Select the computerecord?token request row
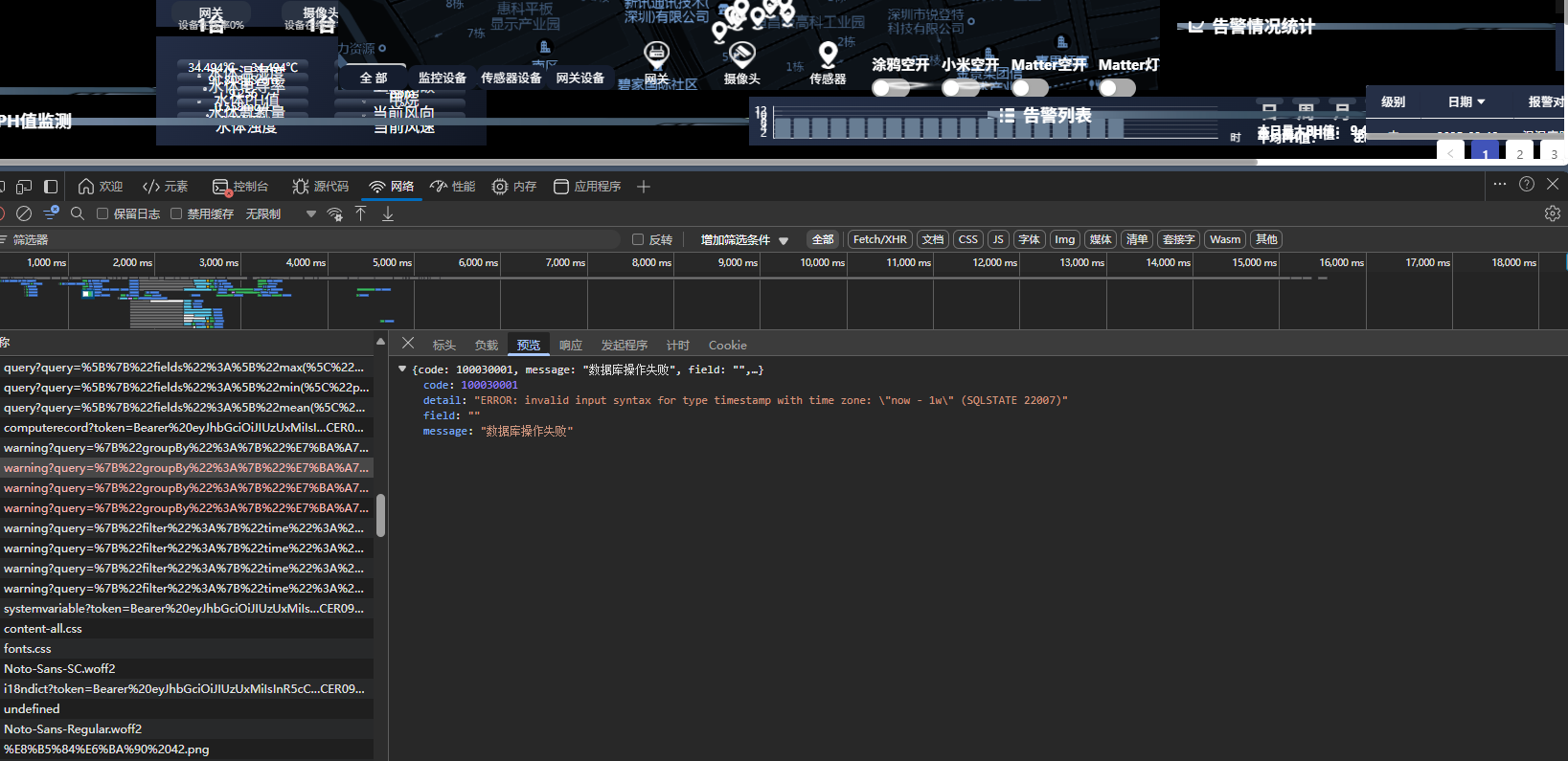Image resolution: width=1568 pixels, height=761 pixels. pos(187,428)
